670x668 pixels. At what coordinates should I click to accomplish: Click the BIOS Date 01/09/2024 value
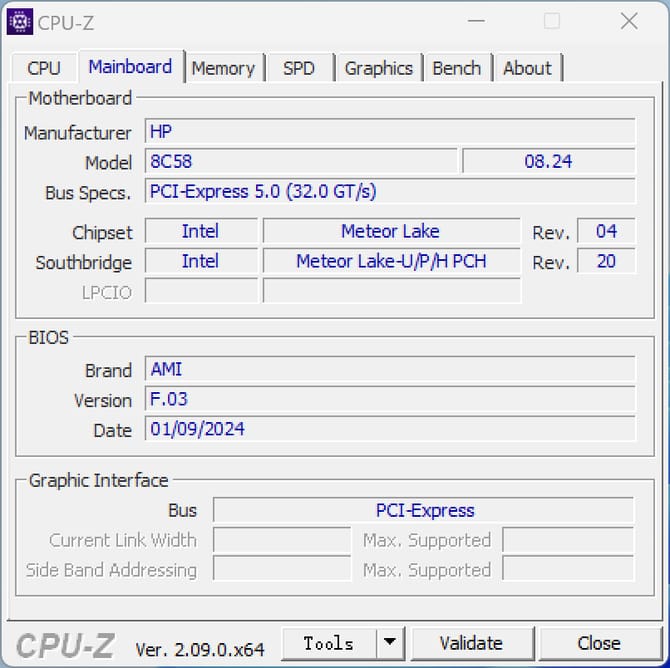(x=390, y=429)
